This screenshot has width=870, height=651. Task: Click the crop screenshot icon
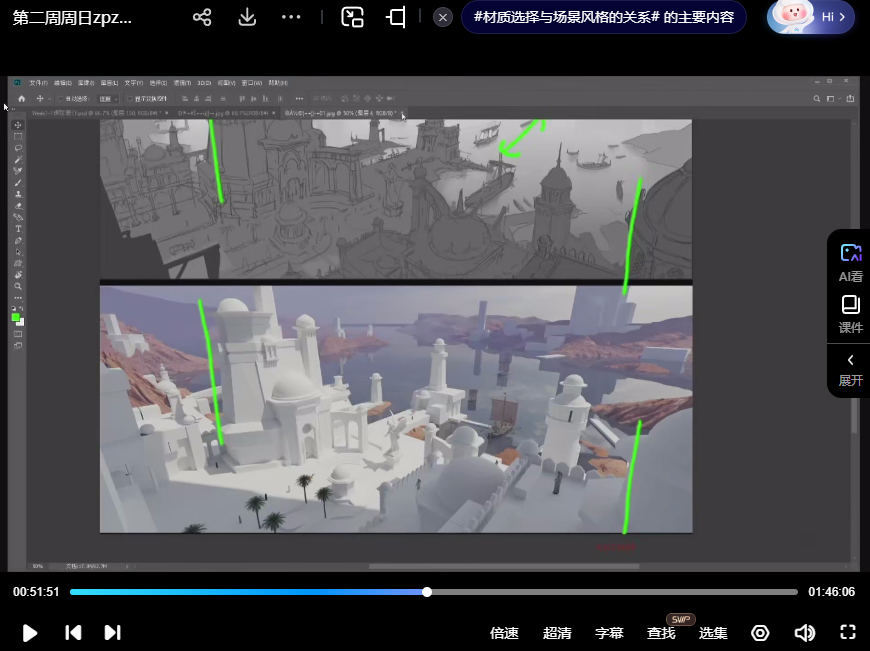397,17
